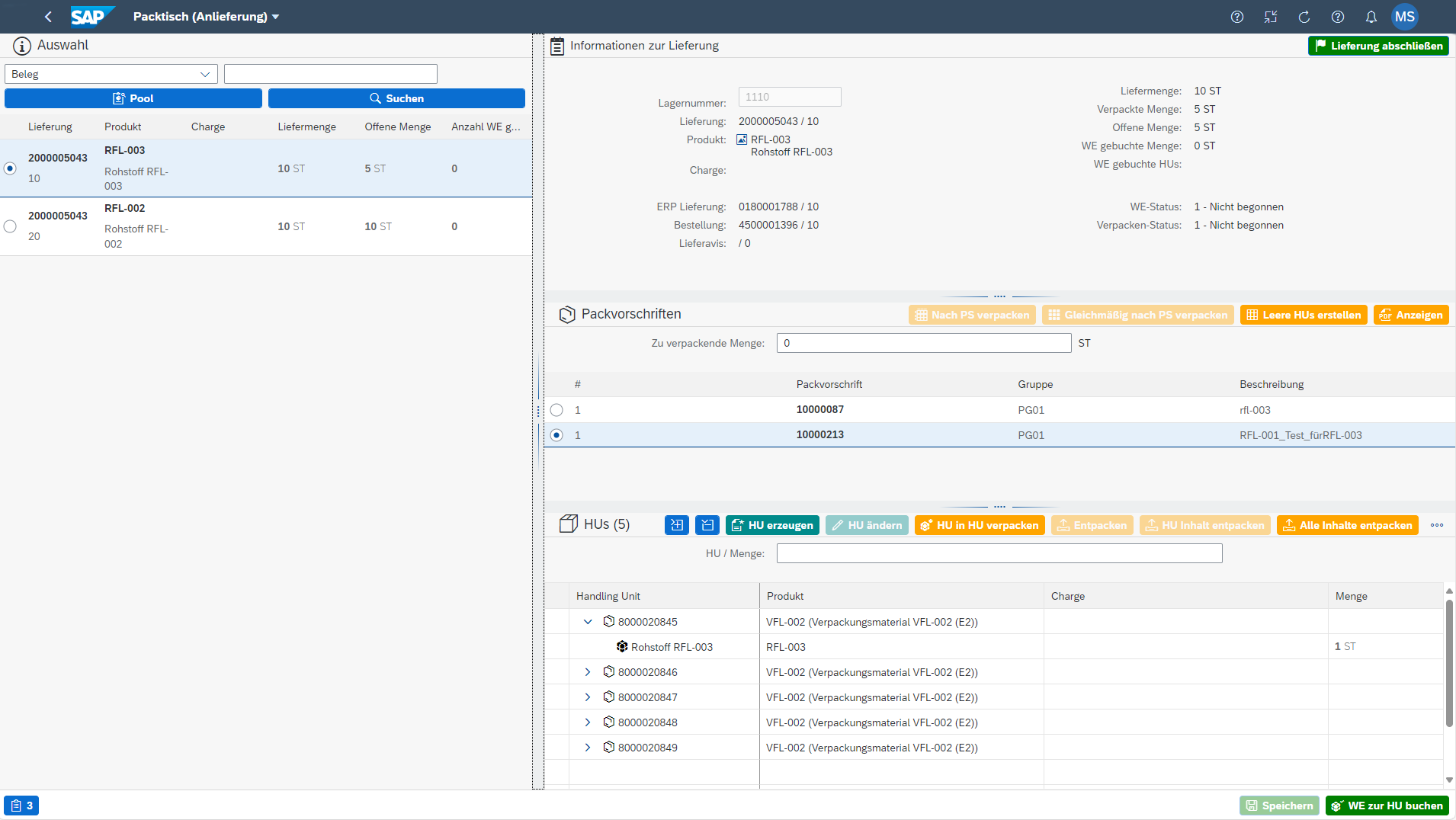Click the refresh icon in the header
Screen dimensions: 1456x820
click(1304, 17)
